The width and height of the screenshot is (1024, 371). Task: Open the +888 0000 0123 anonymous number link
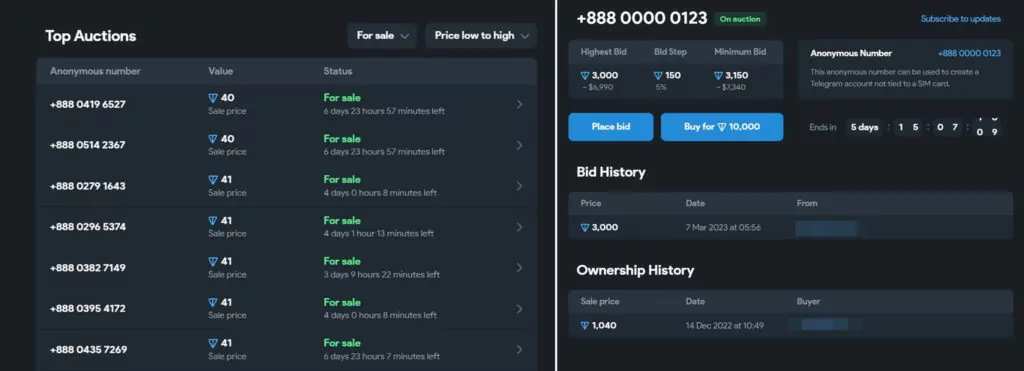[969, 54]
